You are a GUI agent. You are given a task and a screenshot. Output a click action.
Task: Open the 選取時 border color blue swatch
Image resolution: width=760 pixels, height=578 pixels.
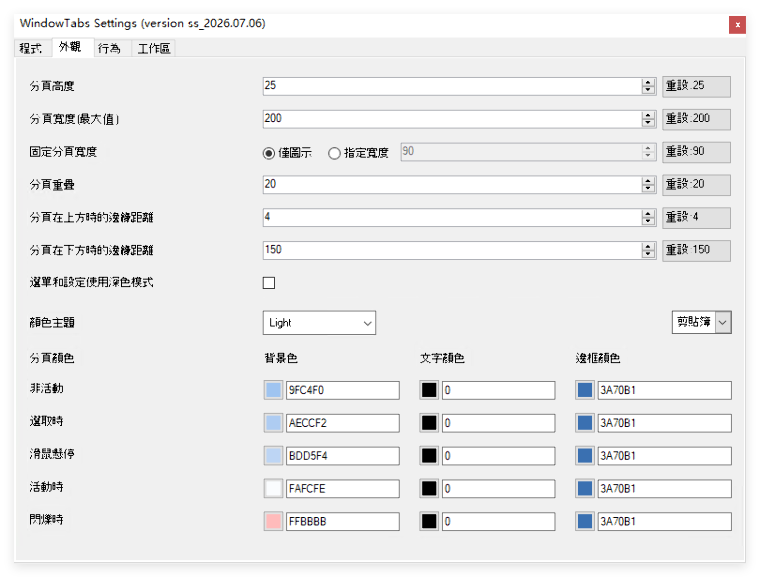click(x=585, y=423)
